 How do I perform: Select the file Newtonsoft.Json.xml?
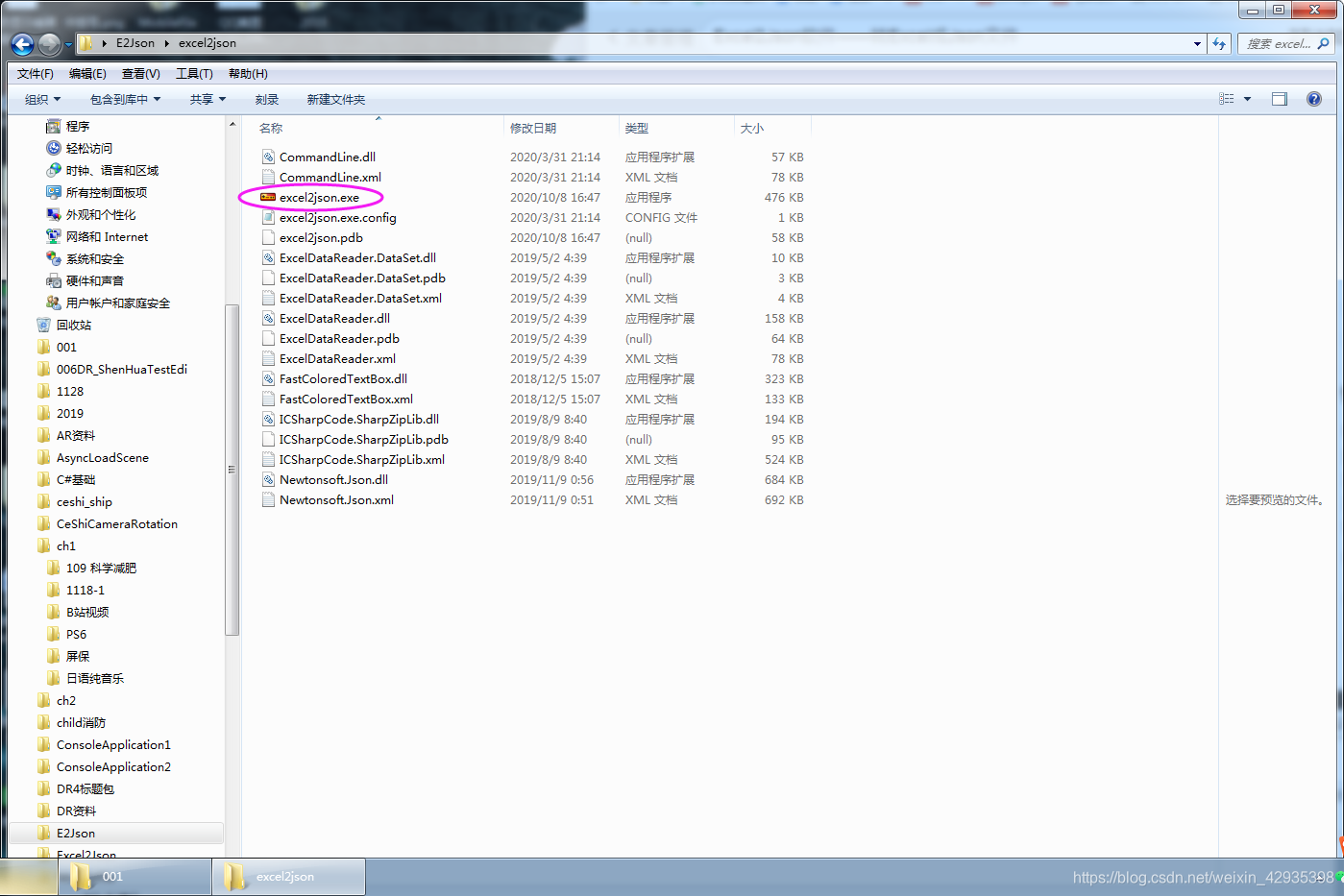point(336,499)
